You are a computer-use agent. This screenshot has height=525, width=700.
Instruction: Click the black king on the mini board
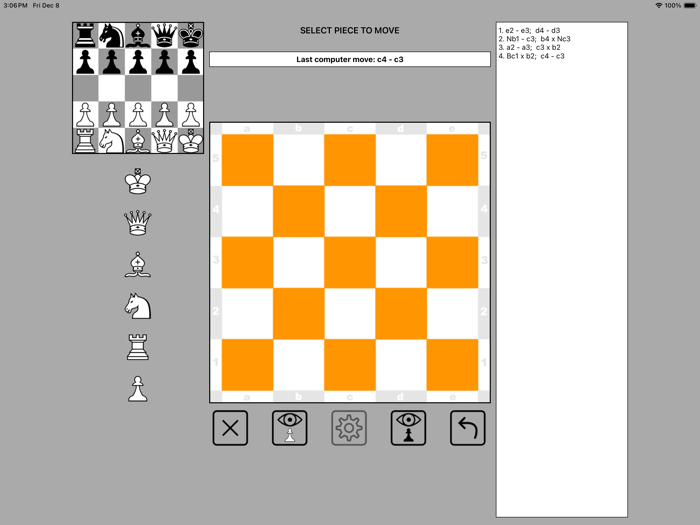191,35
